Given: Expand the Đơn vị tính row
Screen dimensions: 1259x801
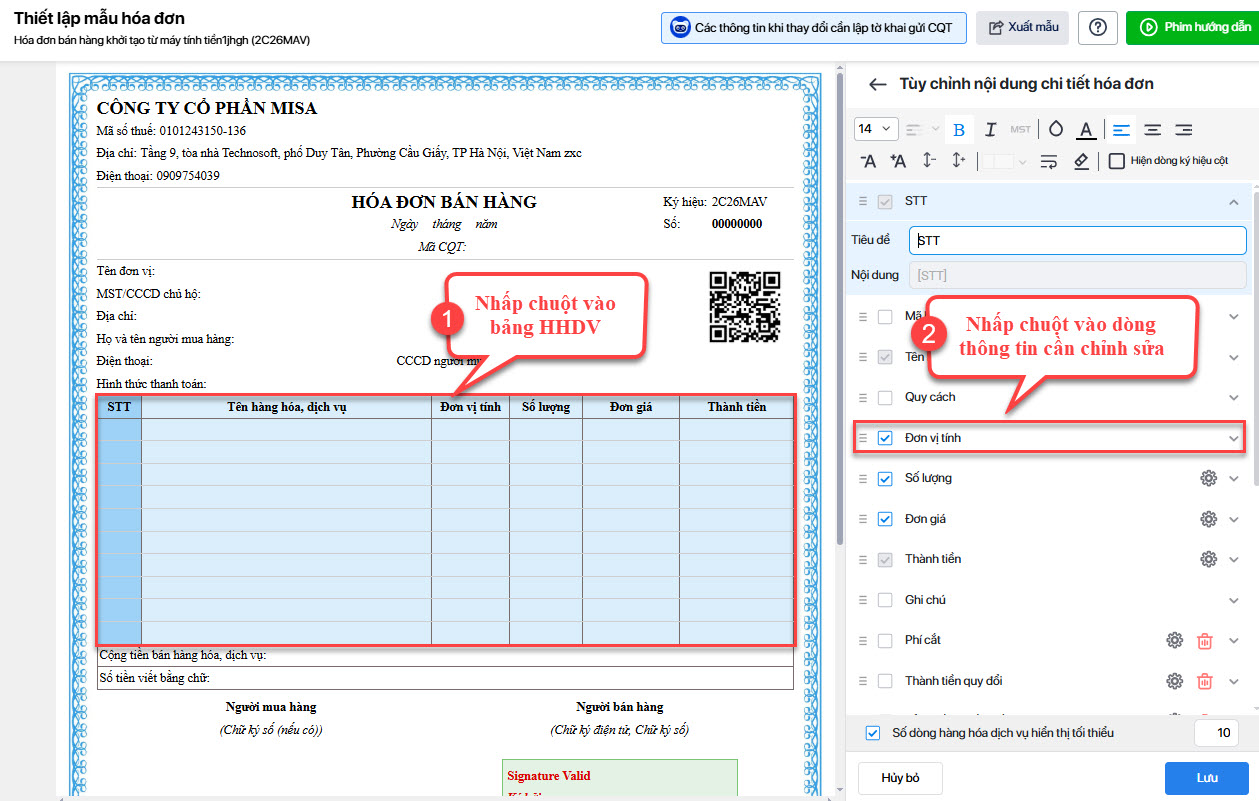Looking at the screenshot, I should point(1234,438).
